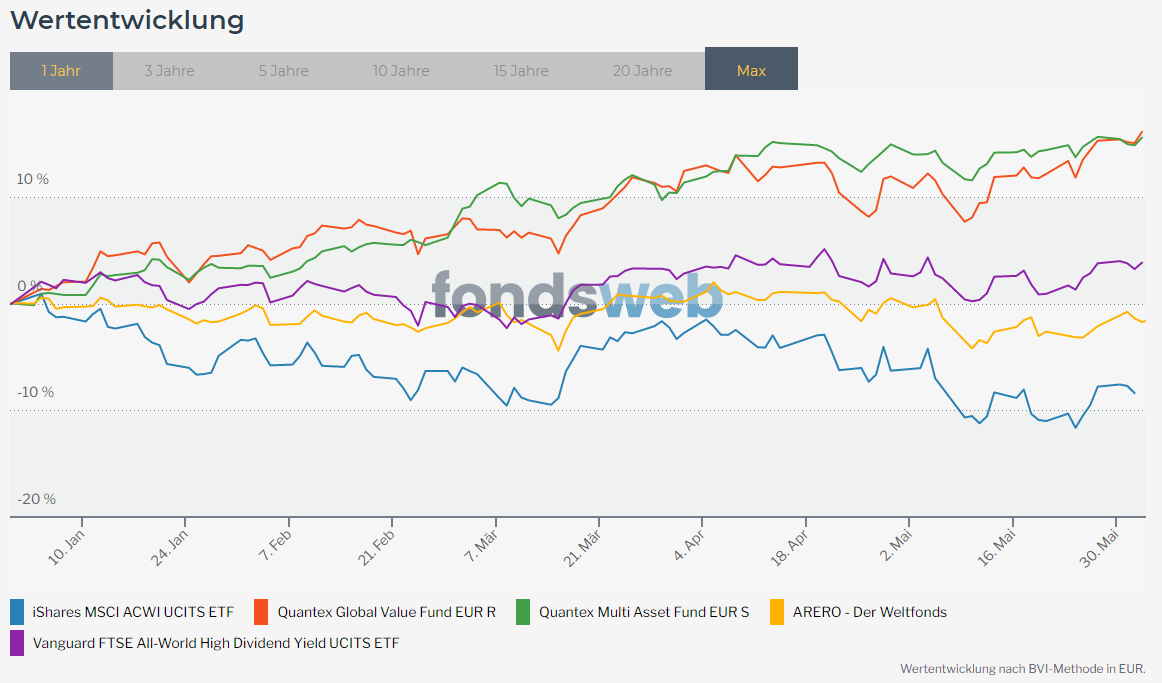
Task: Click the blue iShares MSCI ACWI swatch
Action: [17, 612]
